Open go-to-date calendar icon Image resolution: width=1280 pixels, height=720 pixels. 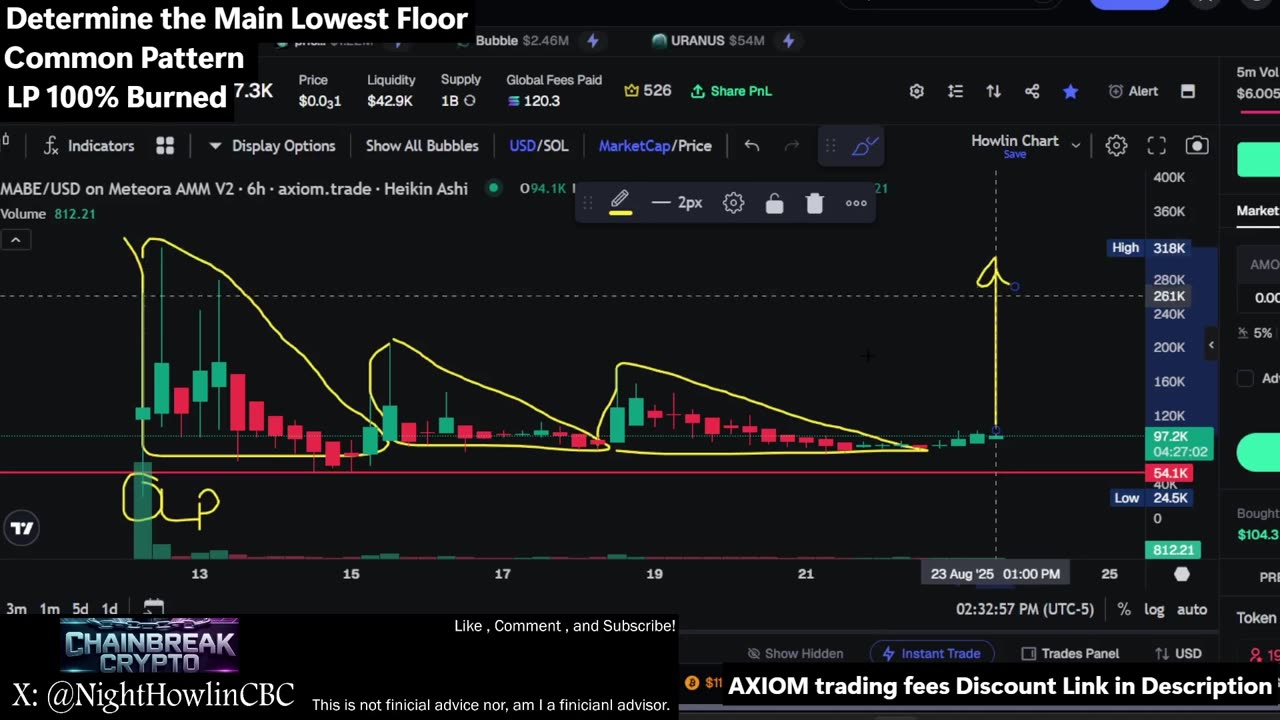153,607
